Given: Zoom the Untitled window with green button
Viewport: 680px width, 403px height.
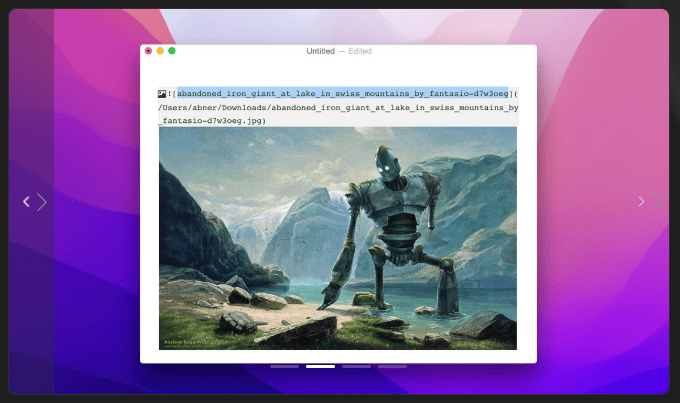Looking at the screenshot, I should click(x=172, y=51).
